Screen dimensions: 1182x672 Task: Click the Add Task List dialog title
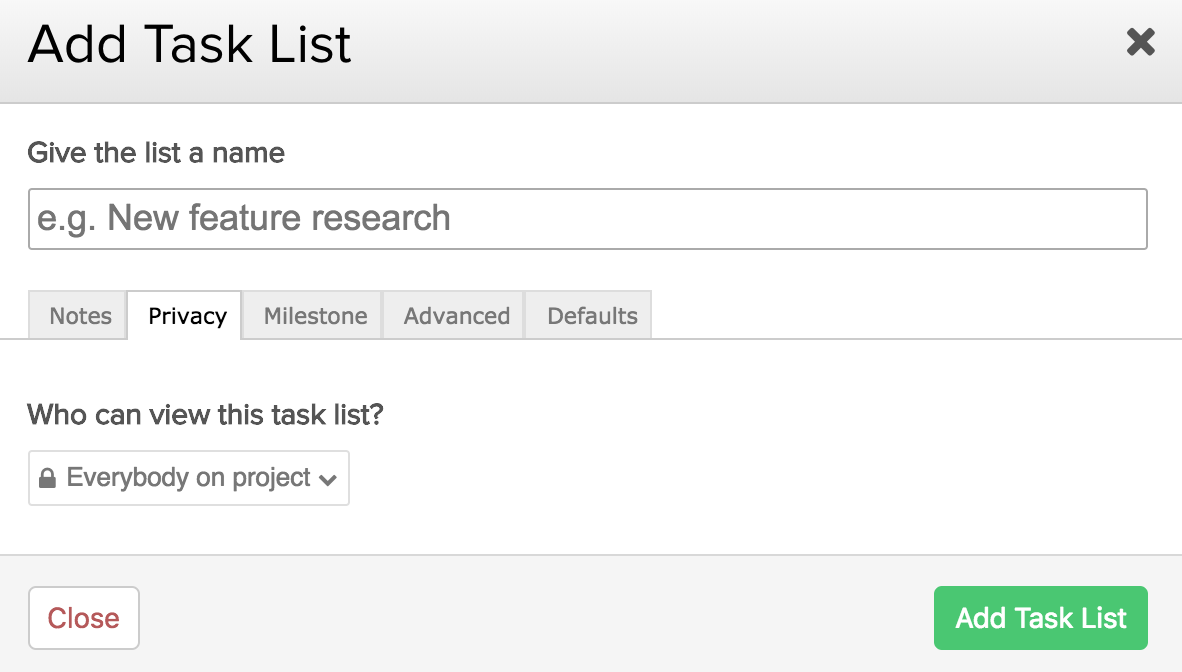coord(190,45)
